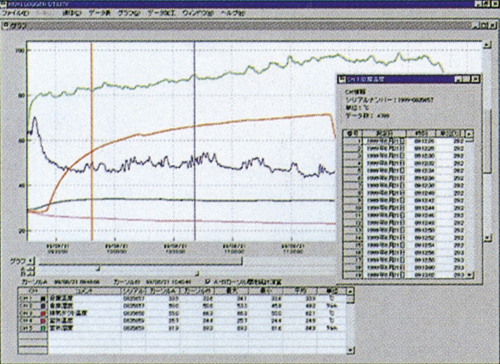Open the グラフ menu in the menu bar
This screenshot has width=500, height=364.
coord(129,13)
